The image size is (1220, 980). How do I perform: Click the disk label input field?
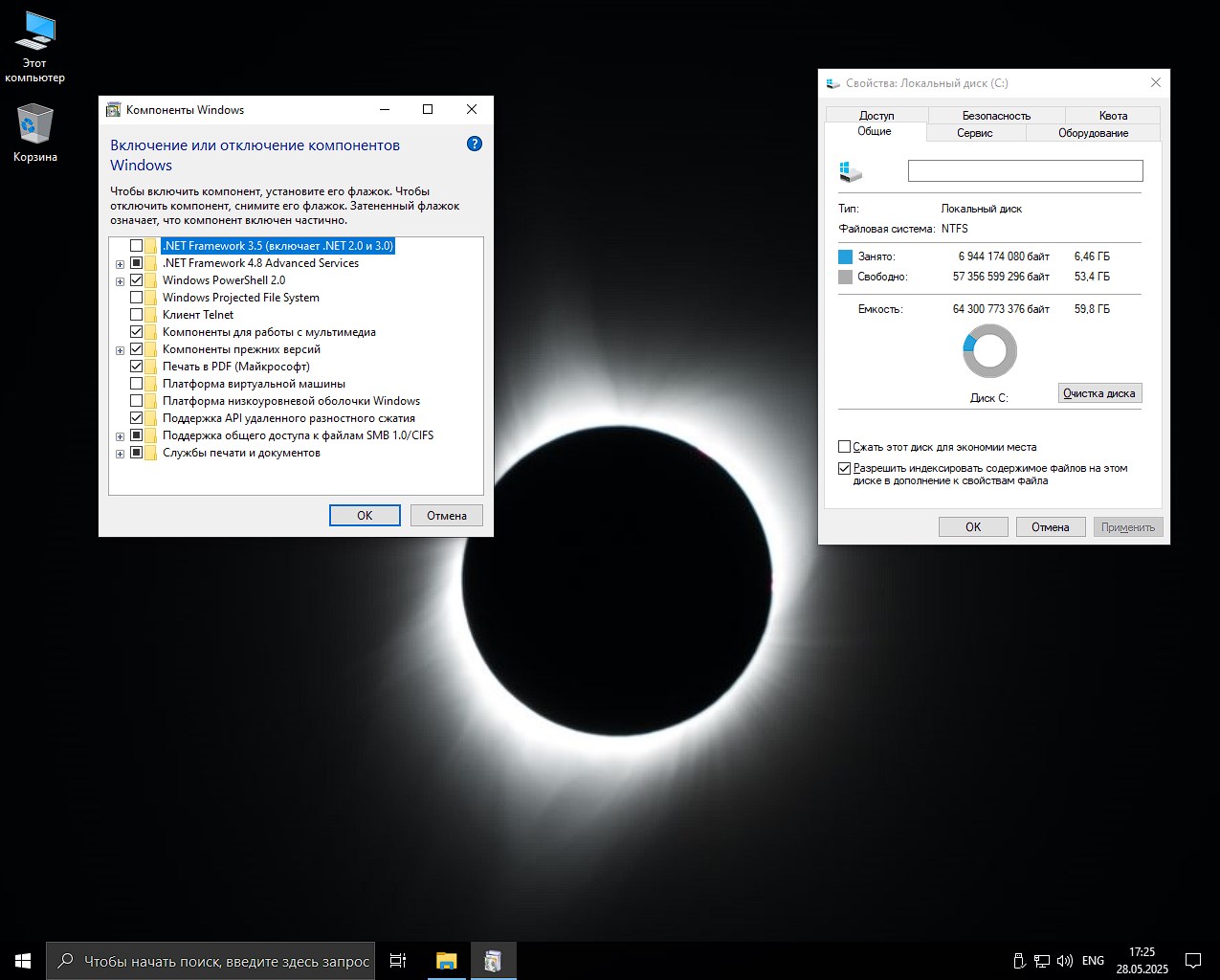(1025, 170)
